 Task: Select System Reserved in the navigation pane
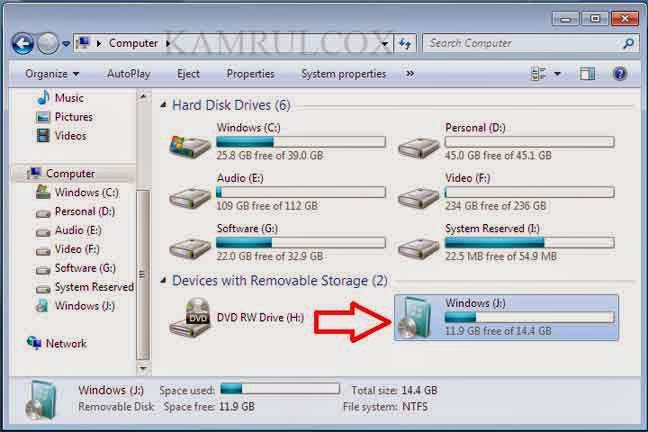tap(94, 287)
